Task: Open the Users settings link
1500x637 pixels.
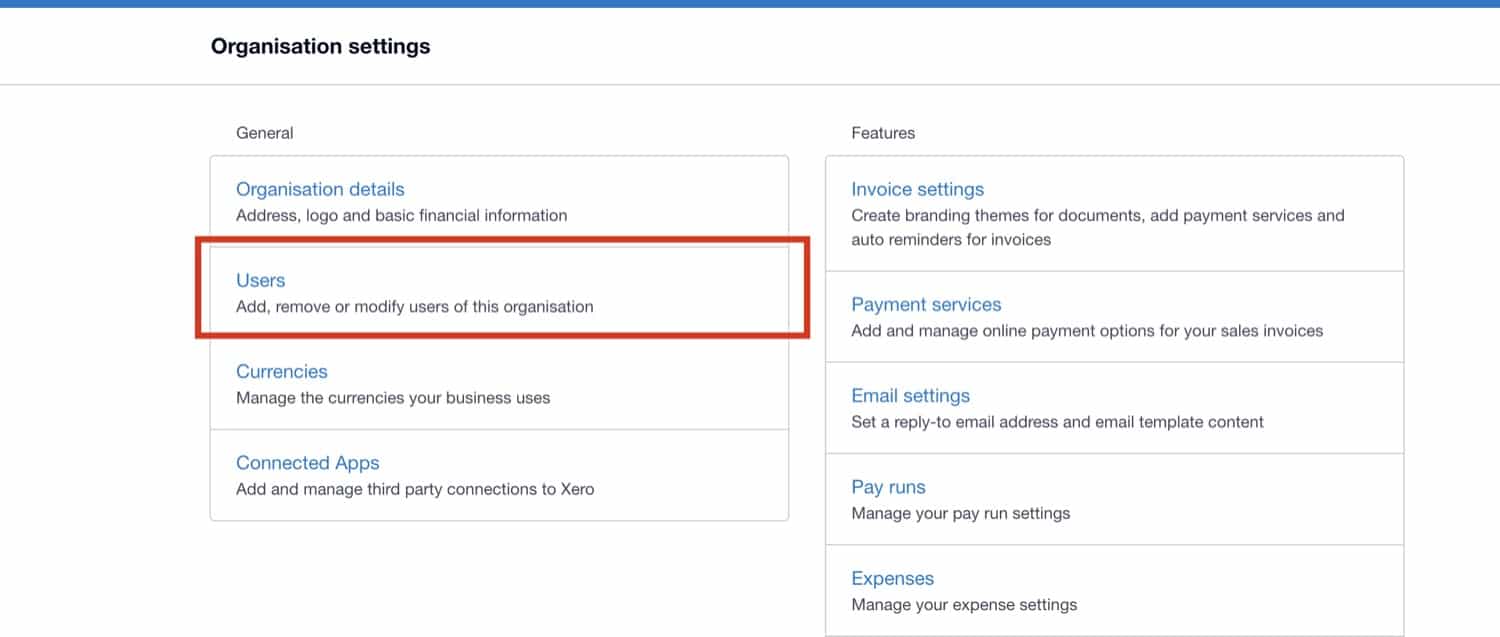Action: [260, 280]
